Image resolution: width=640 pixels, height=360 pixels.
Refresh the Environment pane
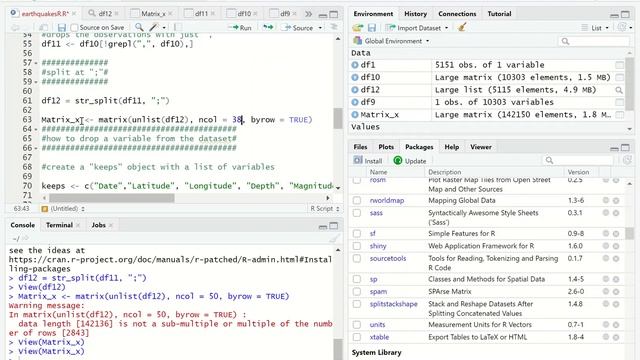[622, 27]
